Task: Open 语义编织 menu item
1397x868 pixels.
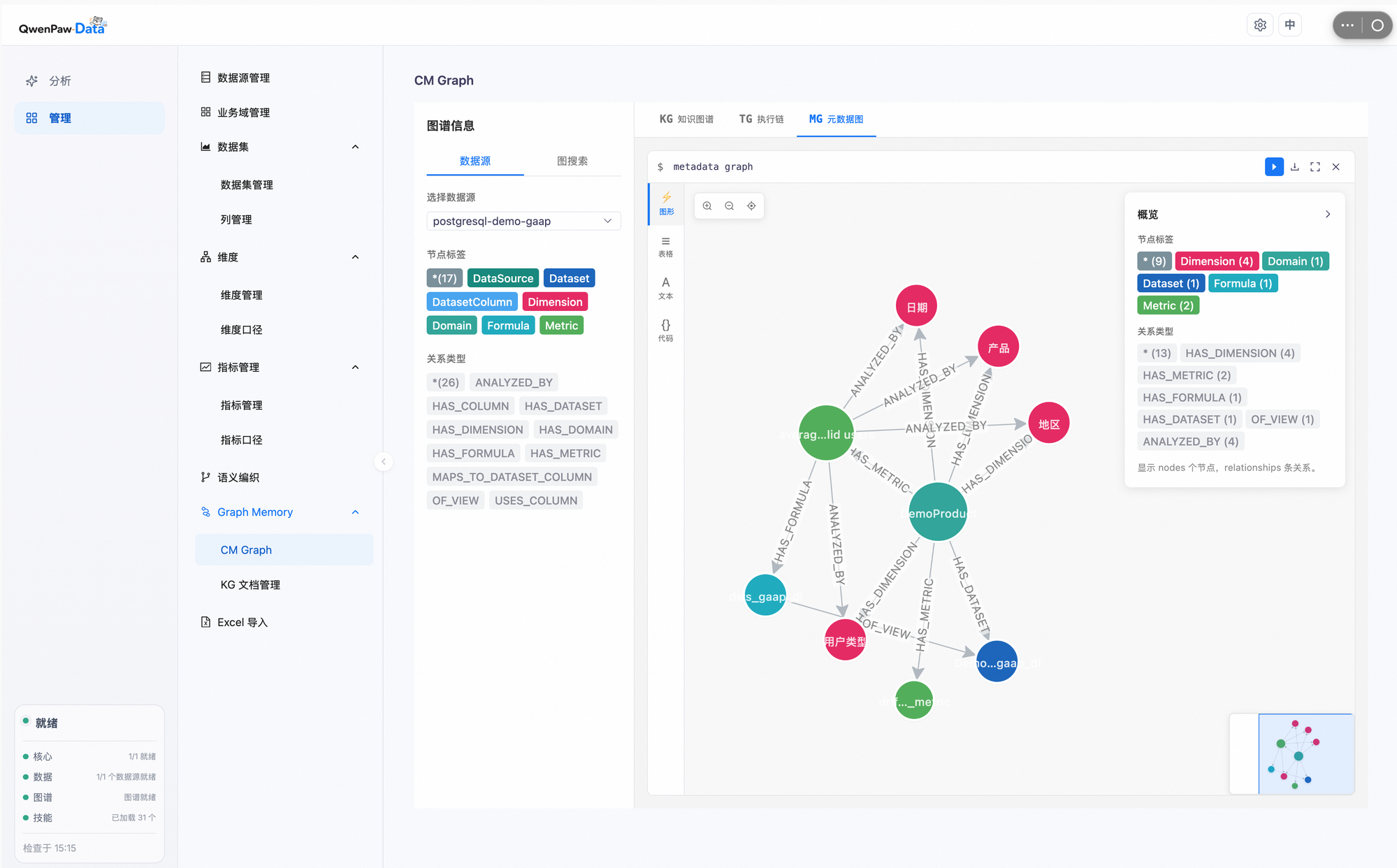Action: click(x=284, y=477)
